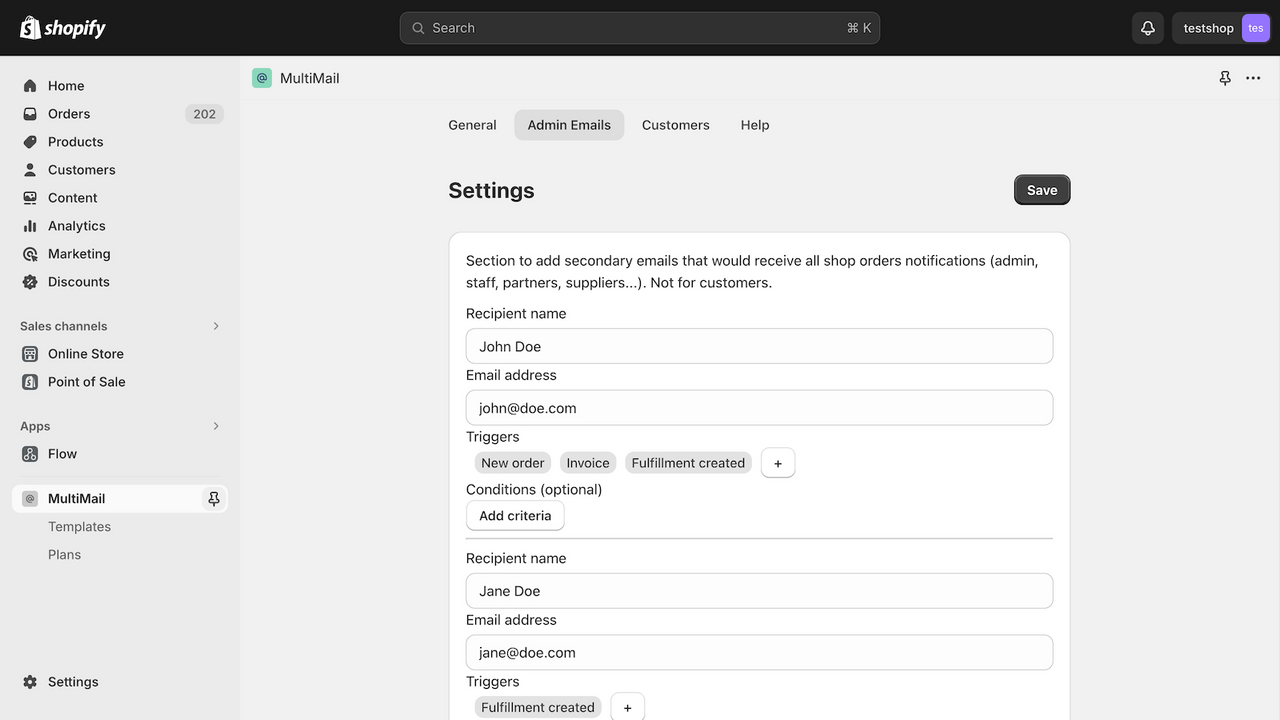1280x720 pixels.
Task: Click the New order trigger tag
Action: (x=513, y=463)
